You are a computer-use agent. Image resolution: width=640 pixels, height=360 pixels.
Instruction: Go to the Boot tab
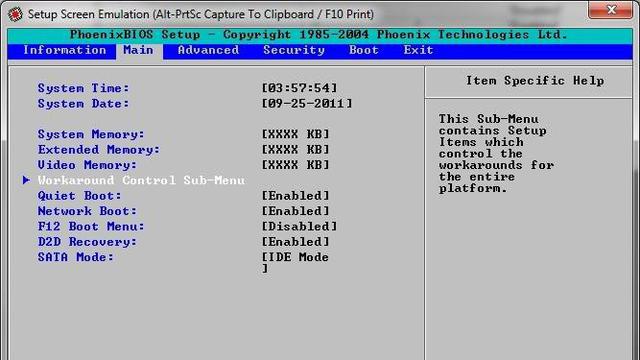pos(364,50)
